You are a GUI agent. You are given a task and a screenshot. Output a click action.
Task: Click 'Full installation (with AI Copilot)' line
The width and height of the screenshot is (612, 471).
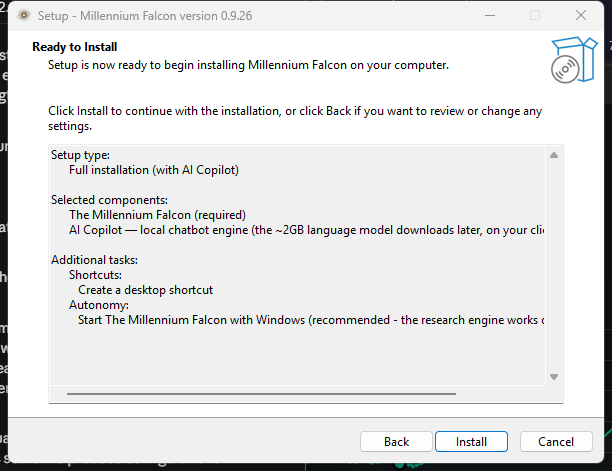(x=154, y=170)
